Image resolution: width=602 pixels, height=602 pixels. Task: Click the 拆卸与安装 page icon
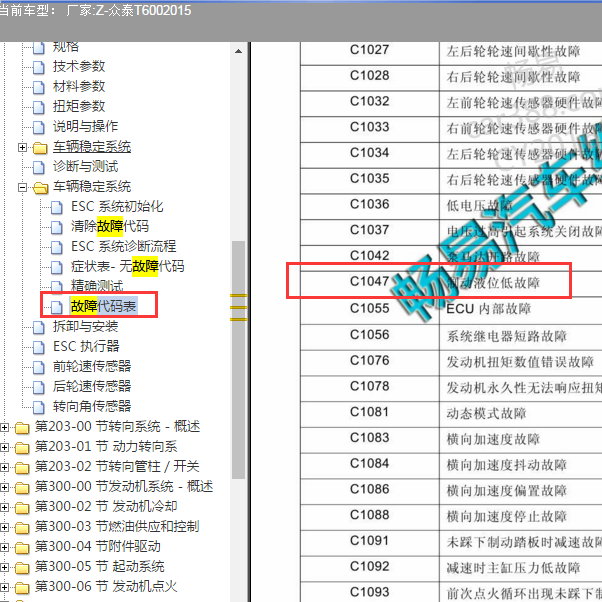coord(38,327)
